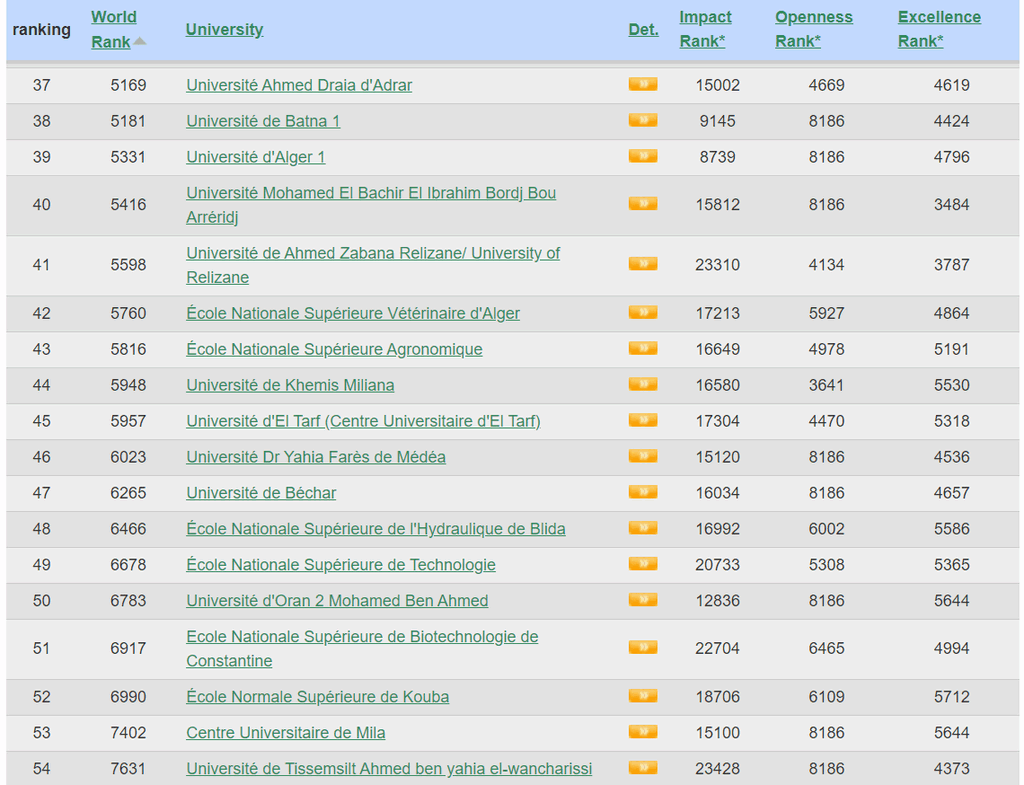Viewport: 1024px width, 785px height.
Task: Sort table by World Rank header
Action: tap(114, 29)
